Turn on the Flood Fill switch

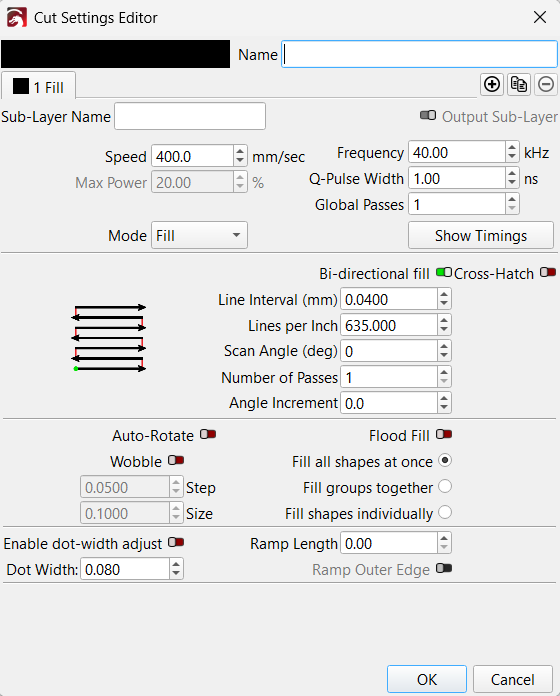click(444, 434)
